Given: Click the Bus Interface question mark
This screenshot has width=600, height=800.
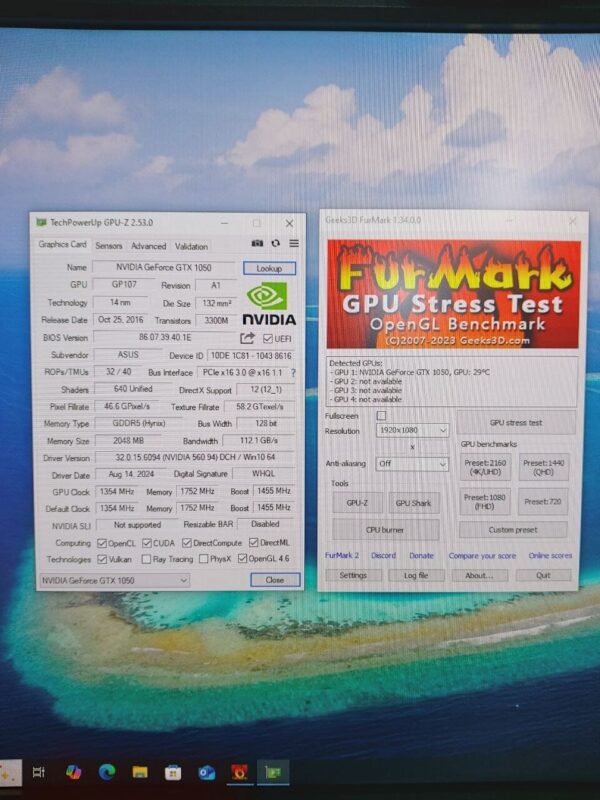Looking at the screenshot, I should click(293, 372).
